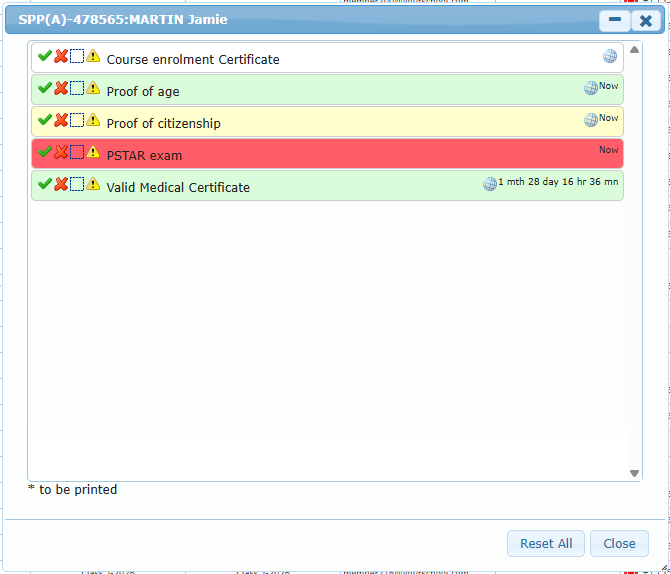670x574 pixels.
Task: Select the Proof of citizenship text
Action: pos(164,124)
